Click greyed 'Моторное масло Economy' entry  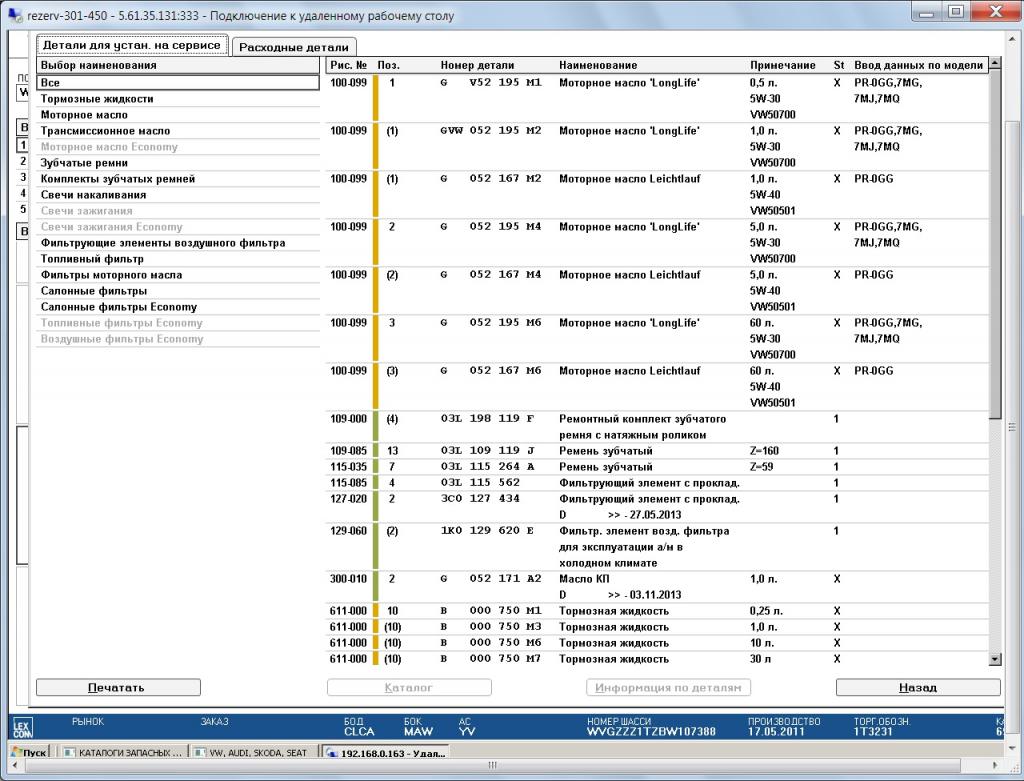click(x=178, y=147)
